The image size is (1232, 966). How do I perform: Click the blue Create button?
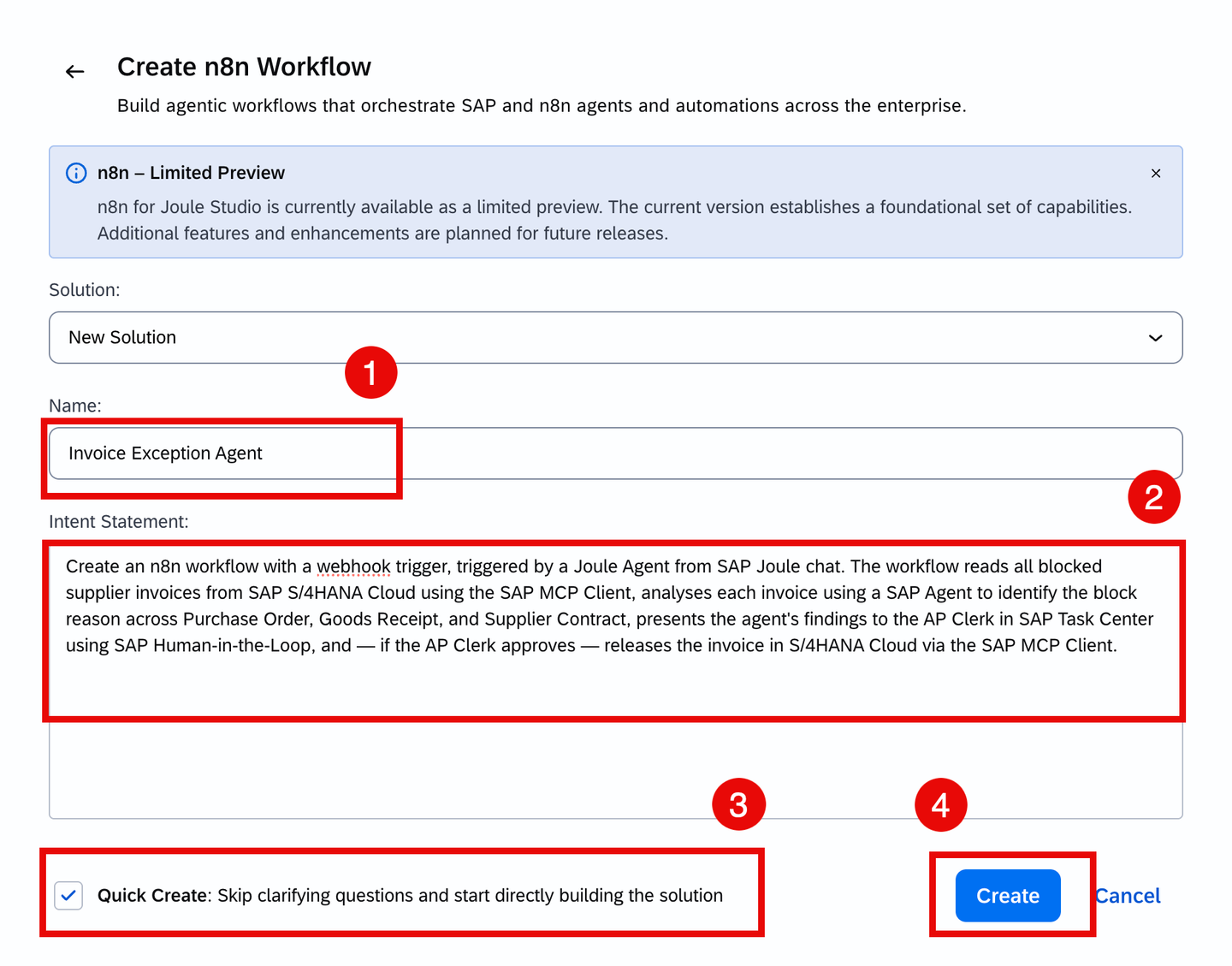click(1008, 896)
